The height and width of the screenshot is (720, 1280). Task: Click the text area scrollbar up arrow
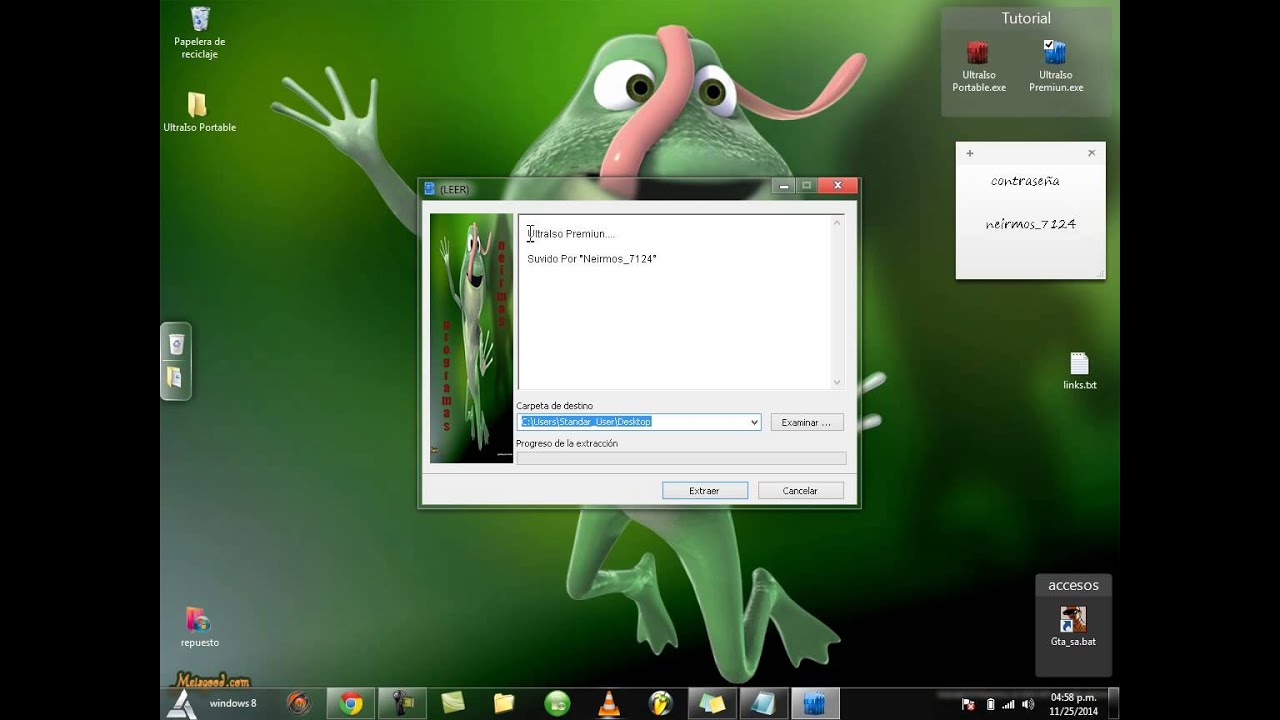(837, 222)
